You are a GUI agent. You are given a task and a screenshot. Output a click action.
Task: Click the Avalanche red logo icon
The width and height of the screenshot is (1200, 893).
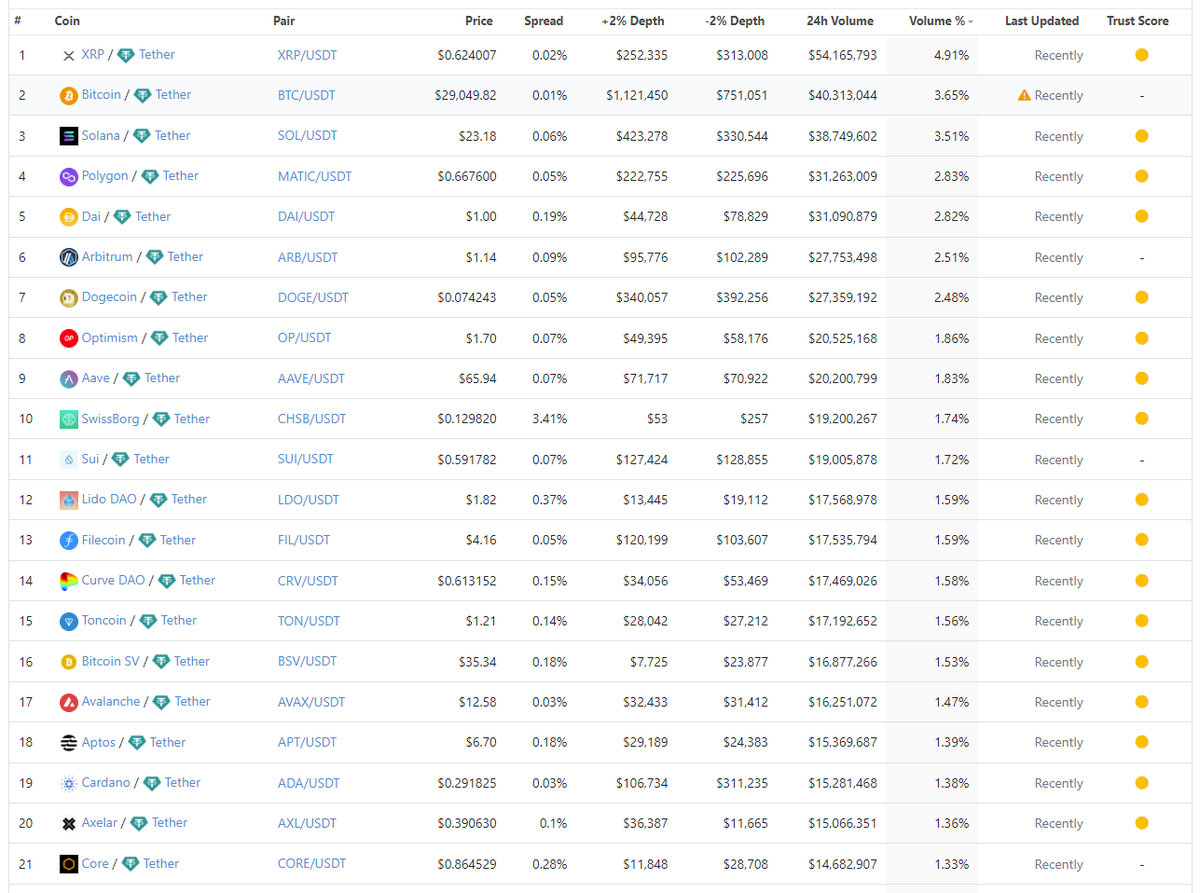tap(68, 702)
